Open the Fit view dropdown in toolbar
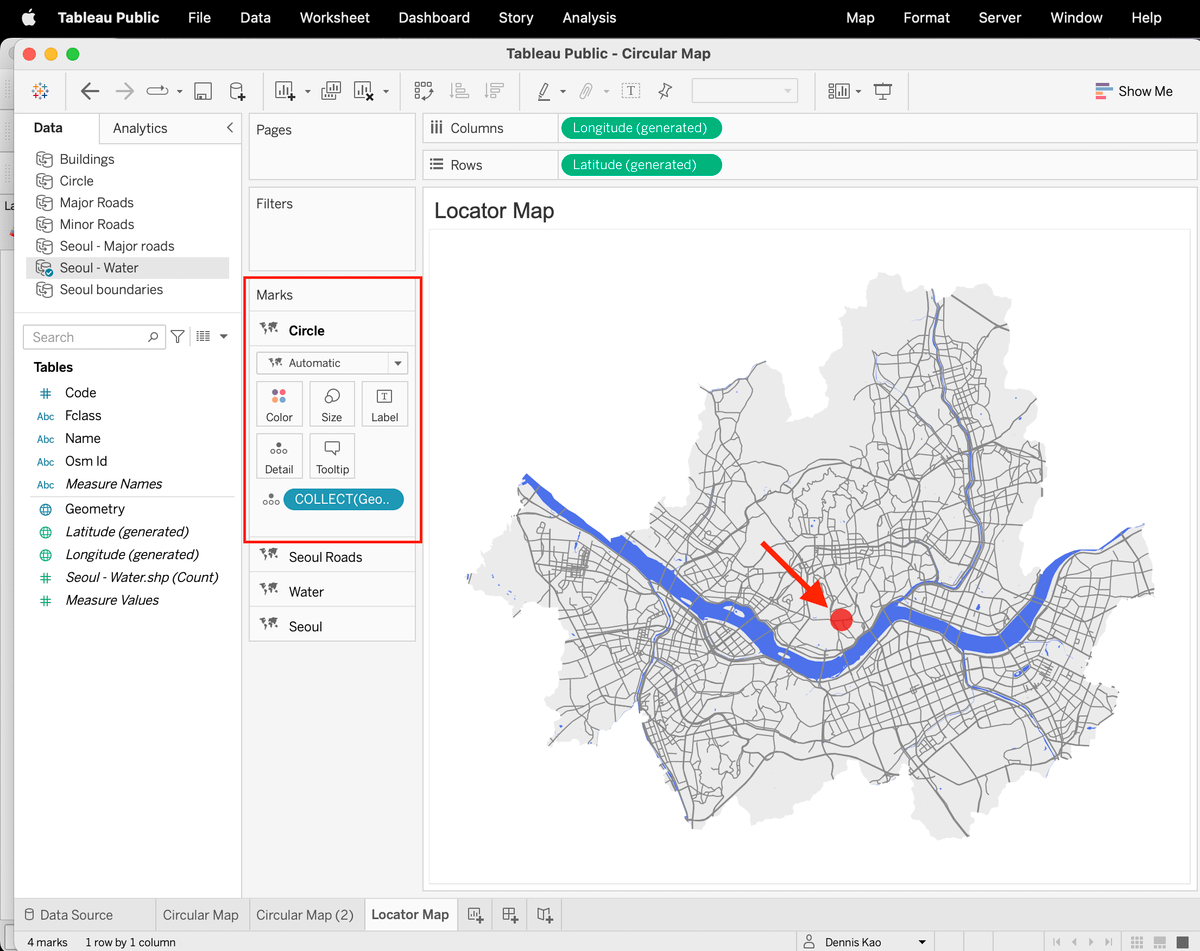Image resolution: width=1200 pixels, height=951 pixels. (745, 91)
